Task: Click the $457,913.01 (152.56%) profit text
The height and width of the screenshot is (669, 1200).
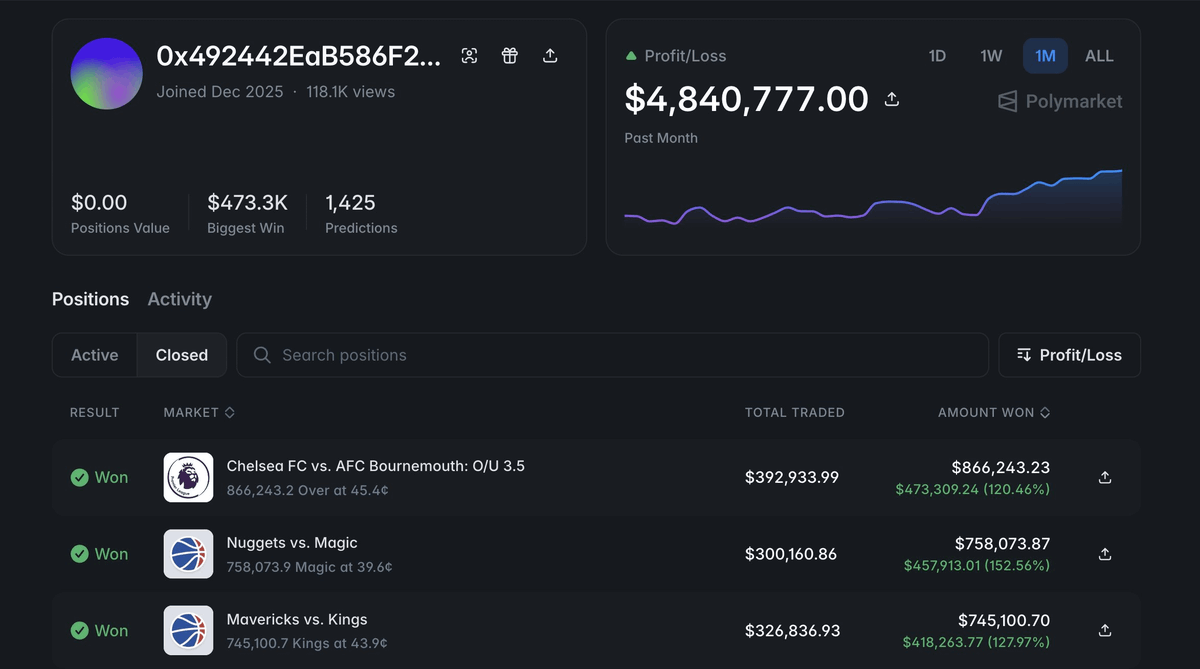Action: pos(977,566)
